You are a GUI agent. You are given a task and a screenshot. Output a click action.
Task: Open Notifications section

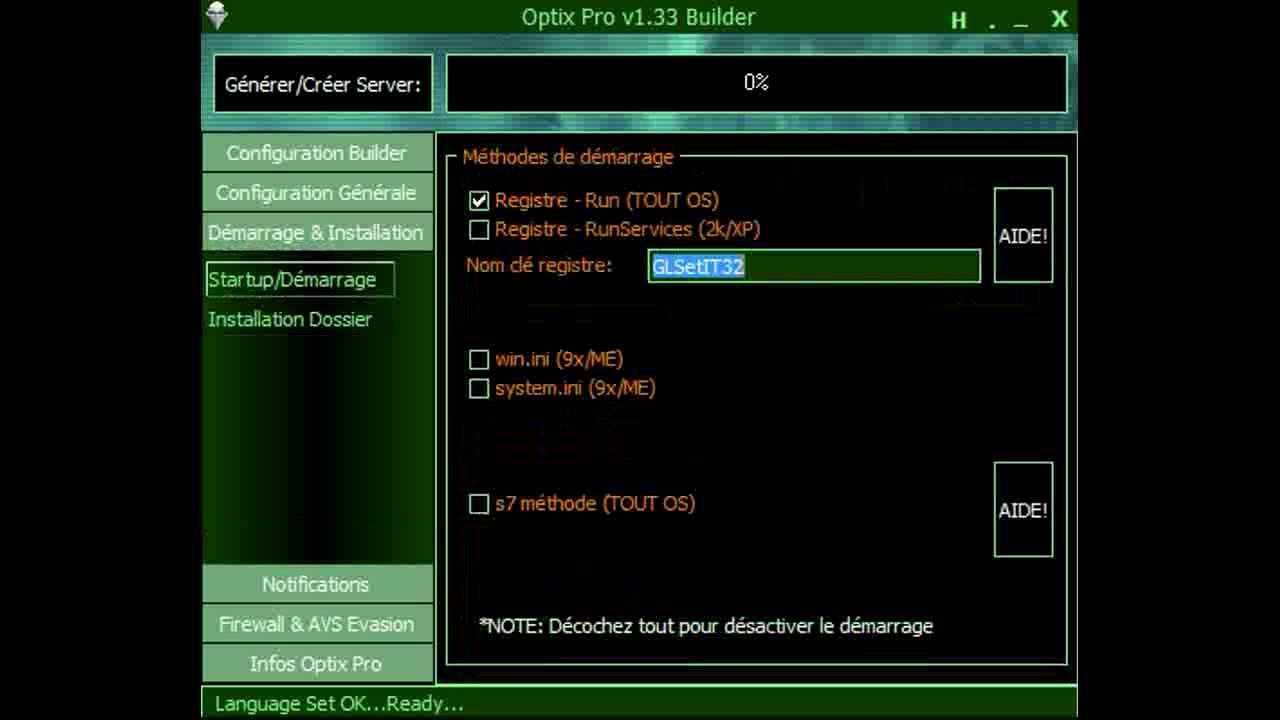click(317, 584)
